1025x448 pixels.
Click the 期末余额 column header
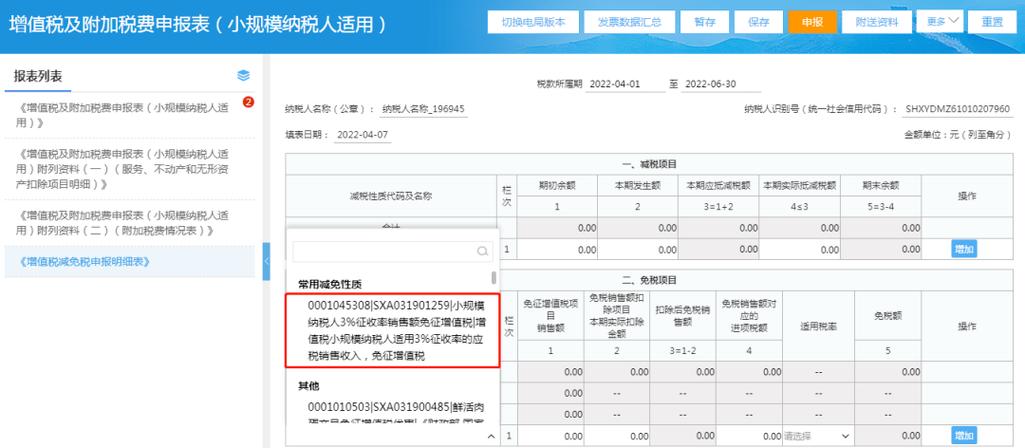pos(881,185)
